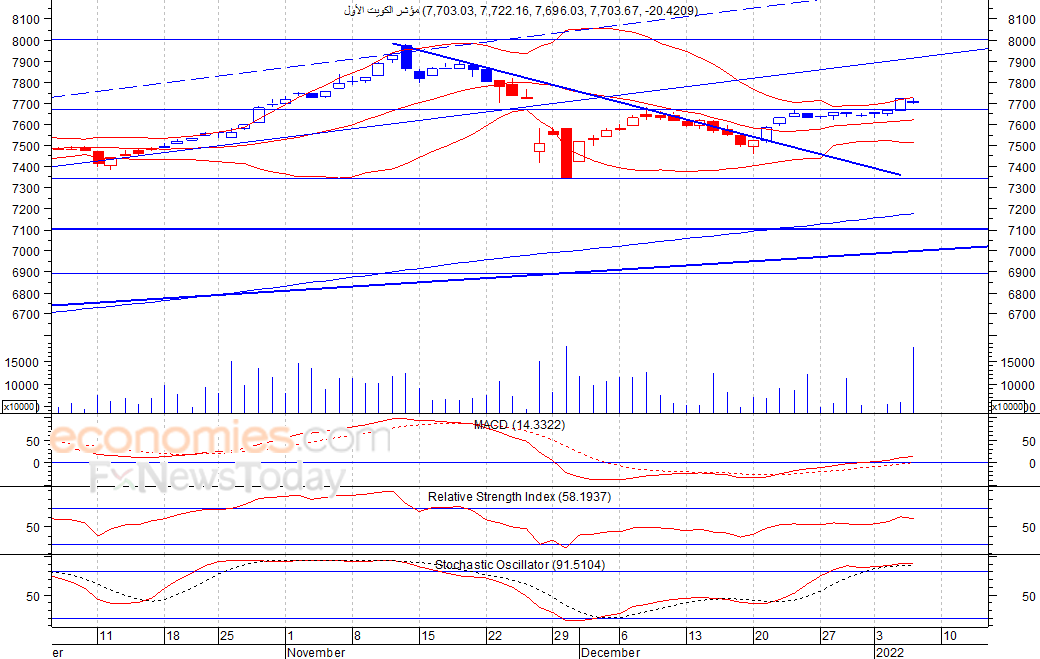Click the 7100 label on the right price axis
Viewport: 1040px width, 659px height.
tap(1021, 231)
